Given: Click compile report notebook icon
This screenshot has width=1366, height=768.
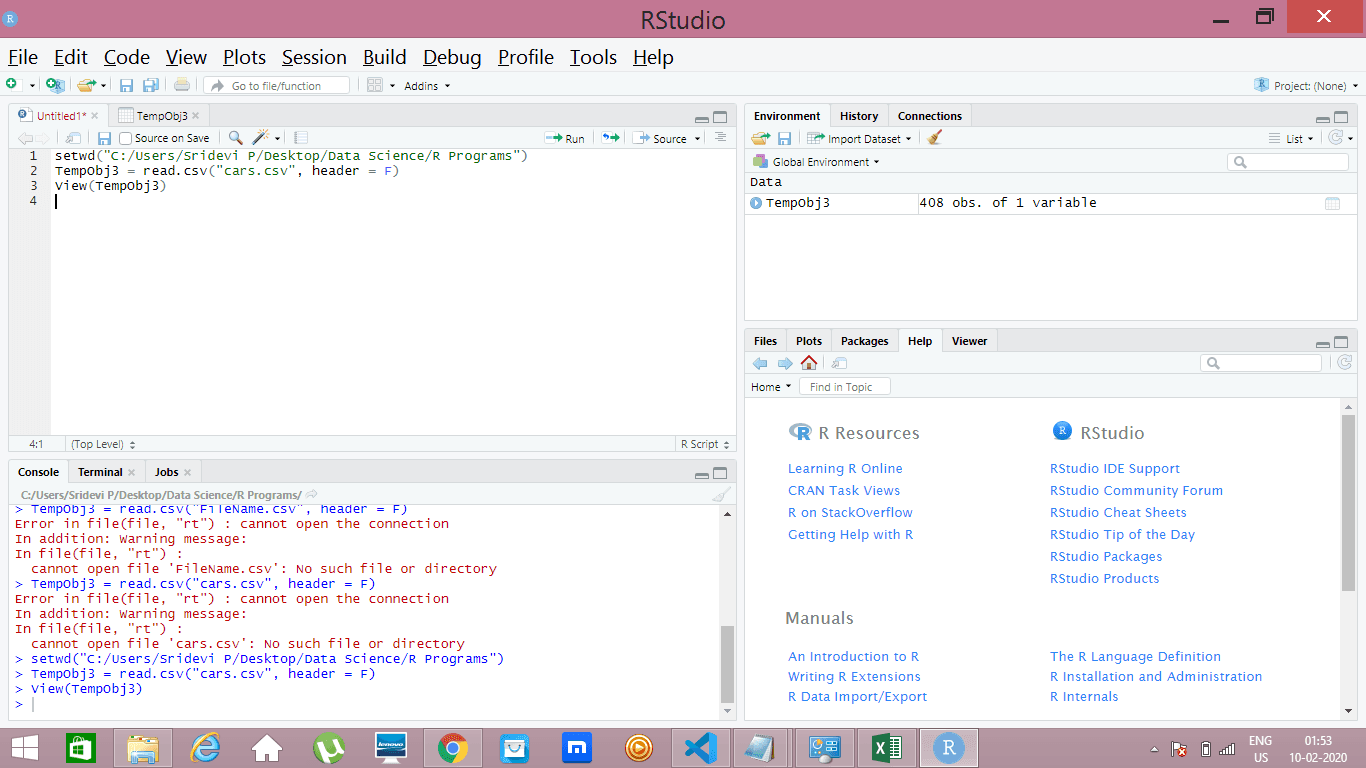Looking at the screenshot, I should pyautogui.click(x=300, y=138).
